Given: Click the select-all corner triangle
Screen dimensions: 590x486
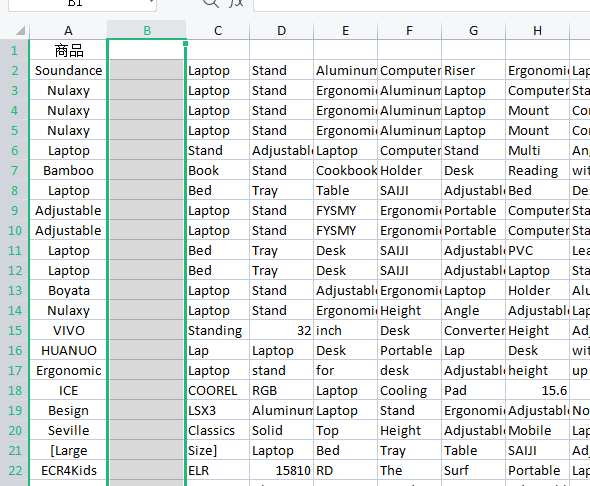Looking at the screenshot, I should point(20,30).
